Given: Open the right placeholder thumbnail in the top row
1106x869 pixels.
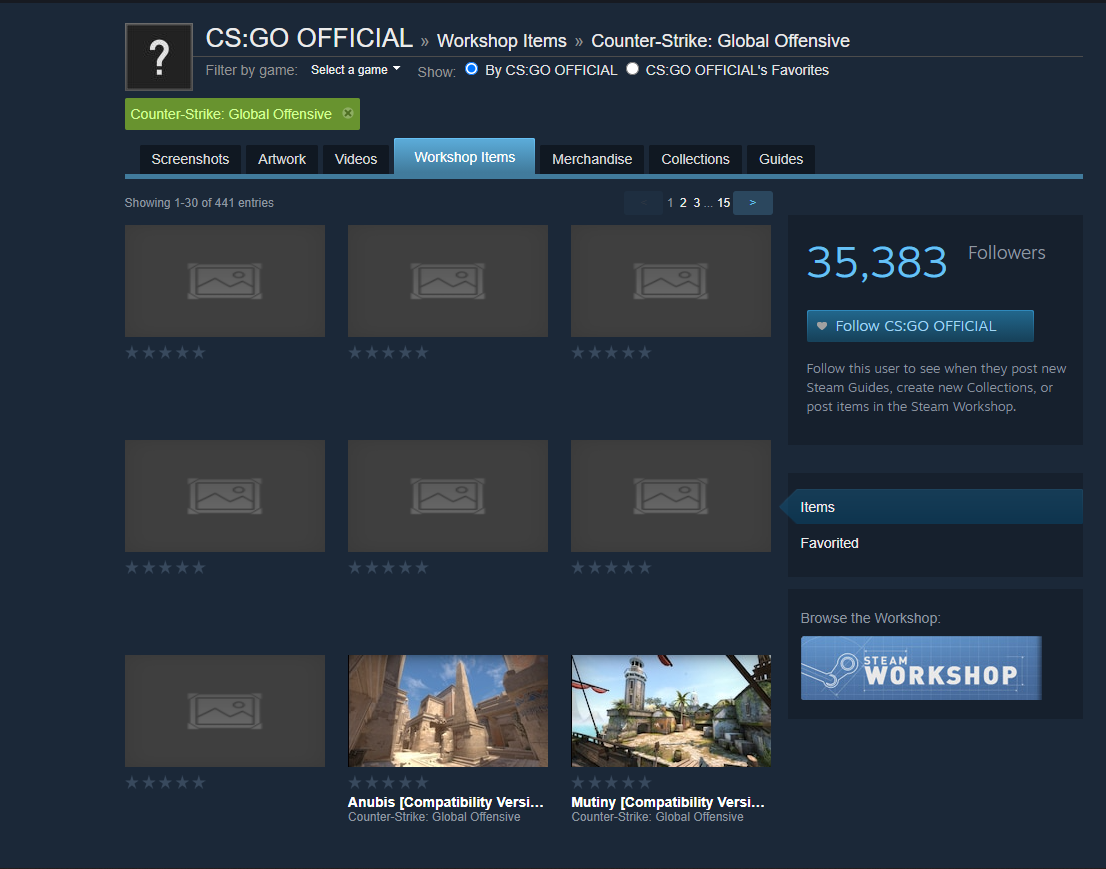Looking at the screenshot, I should click(x=671, y=281).
